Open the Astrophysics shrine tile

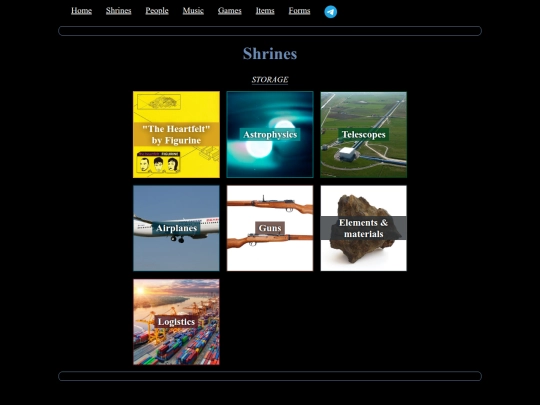(x=270, y=135)
